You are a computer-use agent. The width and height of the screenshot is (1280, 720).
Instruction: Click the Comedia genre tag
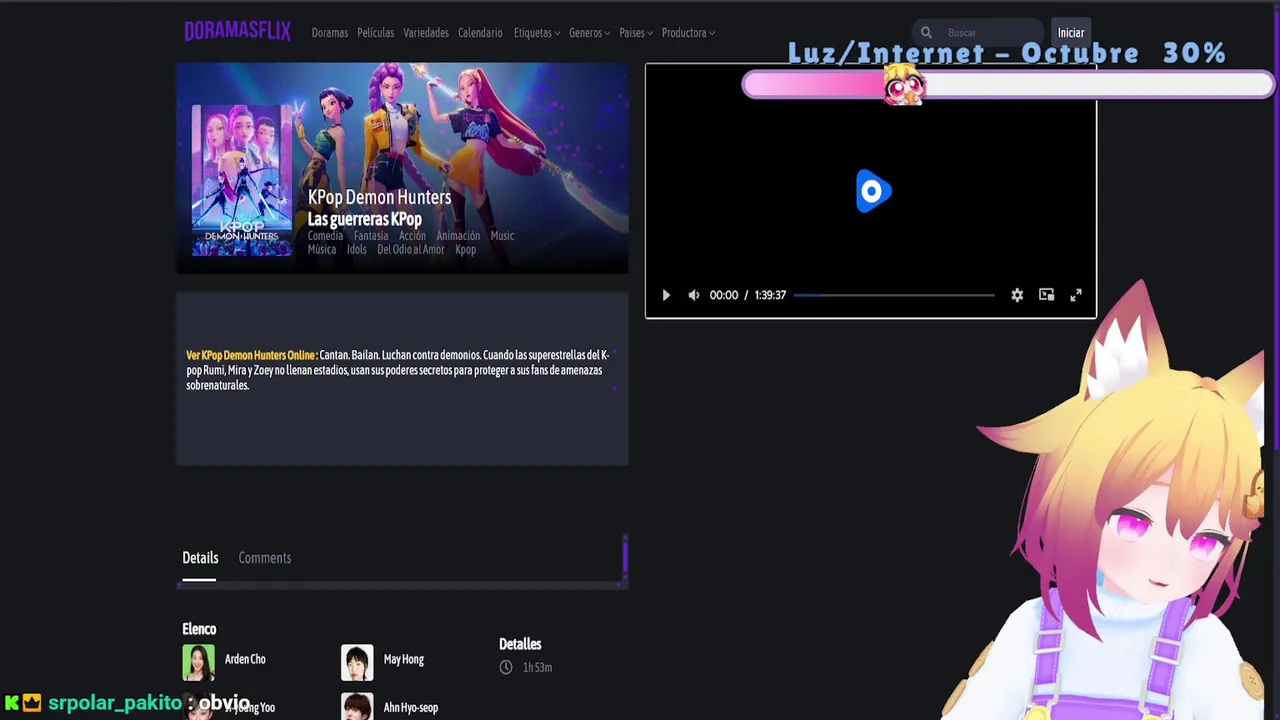(325, 236)
